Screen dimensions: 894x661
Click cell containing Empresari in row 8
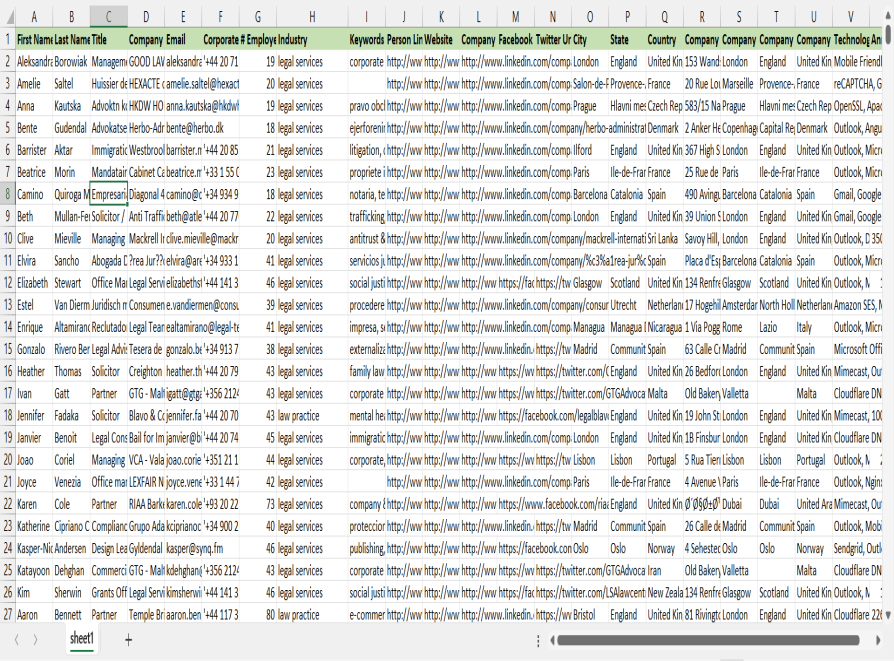pos(109,194)
